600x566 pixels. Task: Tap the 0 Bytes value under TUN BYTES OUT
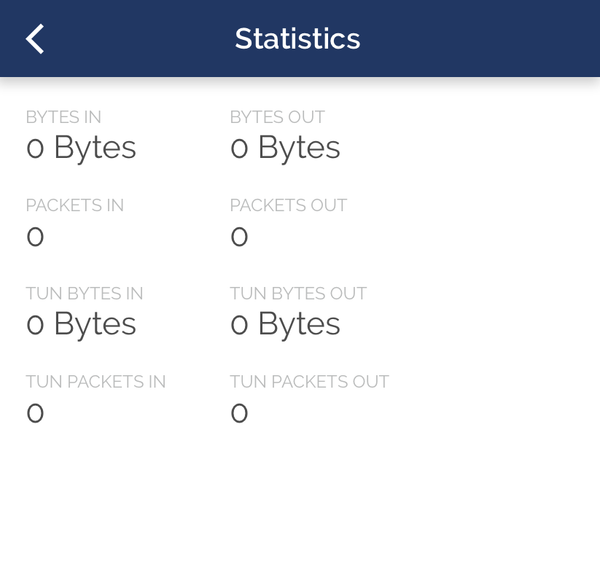point(285,325)
